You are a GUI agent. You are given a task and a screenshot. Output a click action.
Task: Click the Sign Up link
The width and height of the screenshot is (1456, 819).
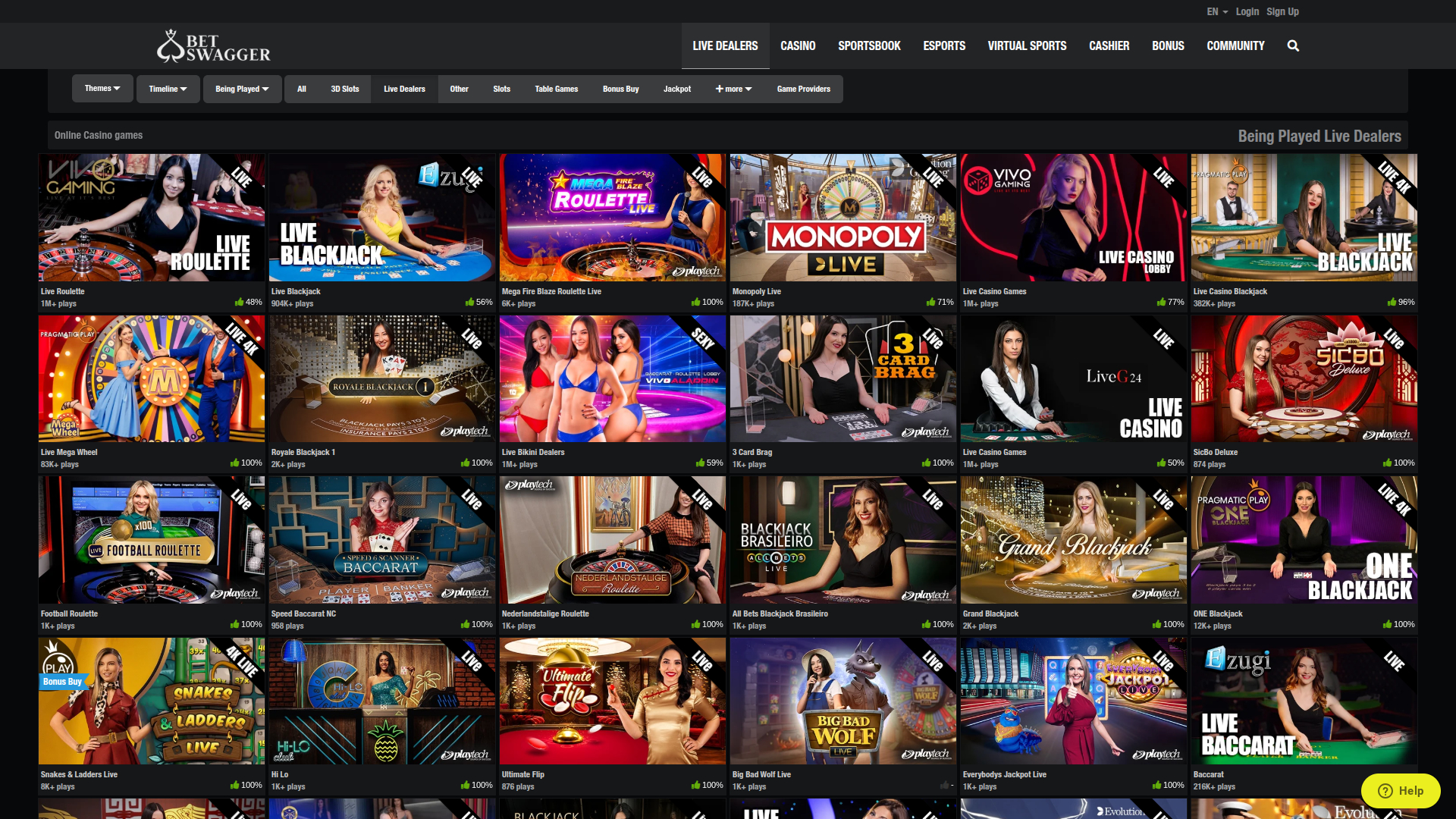point(1282,11)
